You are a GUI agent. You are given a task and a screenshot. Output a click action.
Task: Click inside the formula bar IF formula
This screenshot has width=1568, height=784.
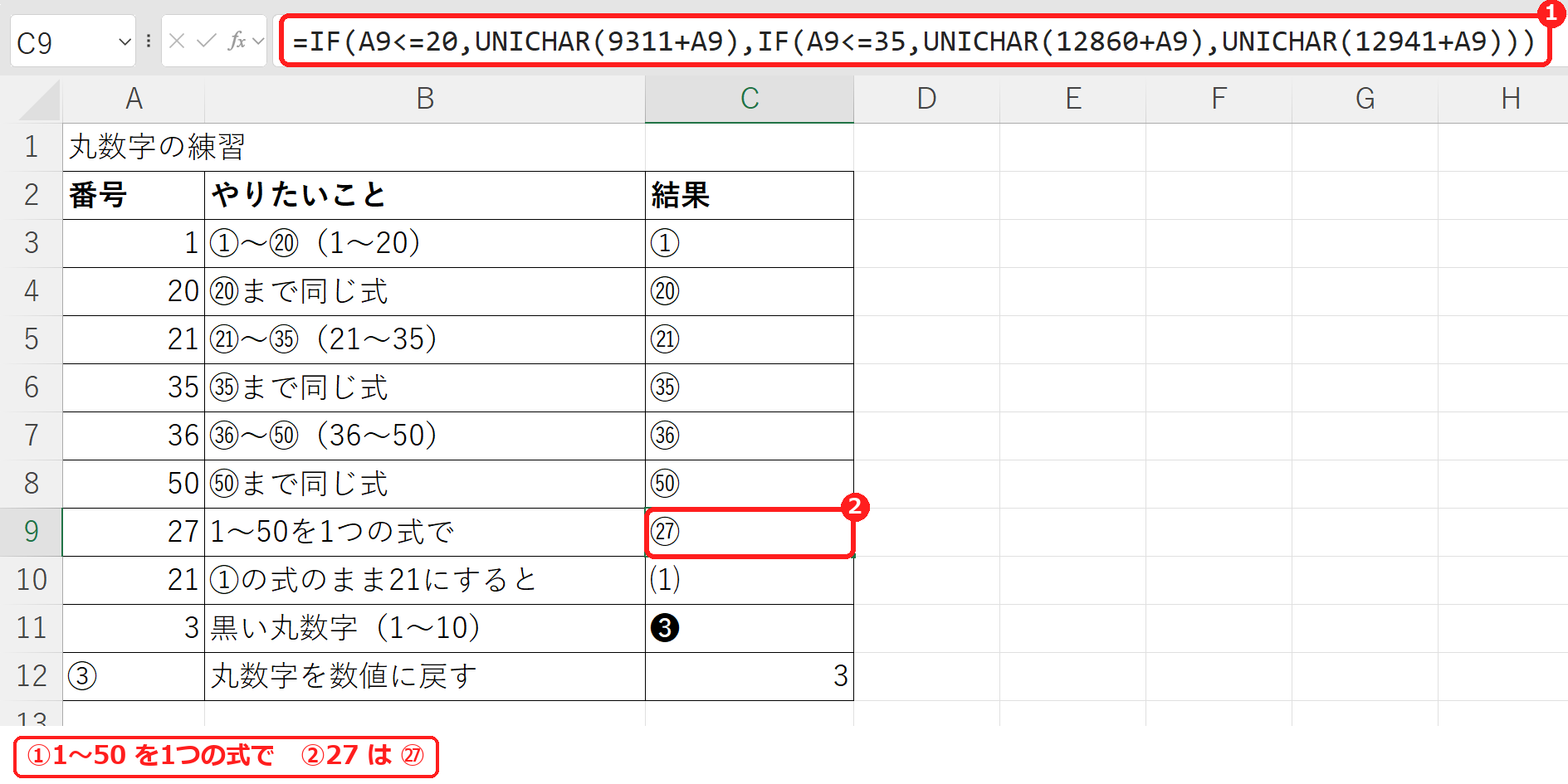(x=915, y=41)
